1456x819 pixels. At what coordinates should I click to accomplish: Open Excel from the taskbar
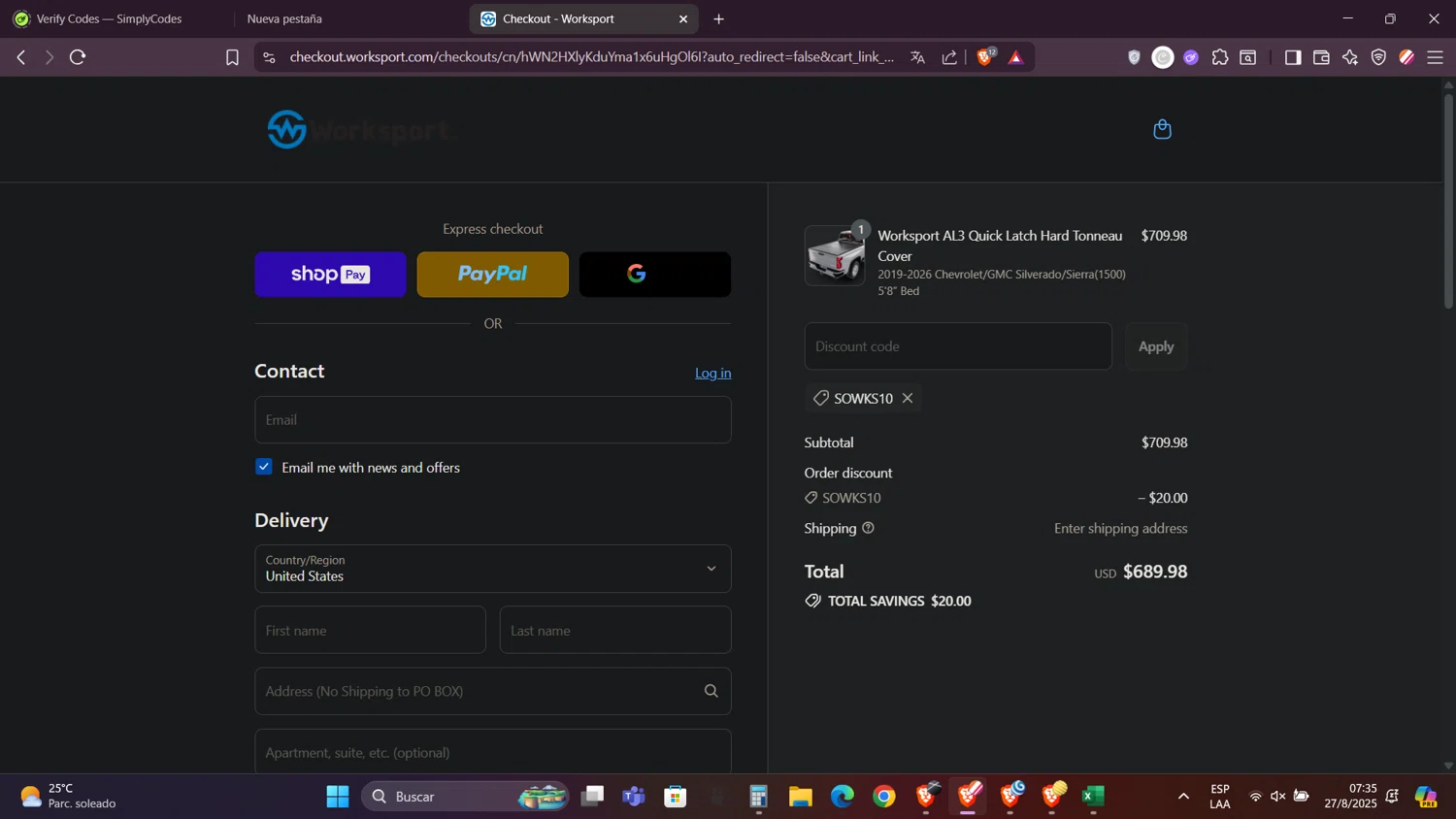(x=1094, y=797)
